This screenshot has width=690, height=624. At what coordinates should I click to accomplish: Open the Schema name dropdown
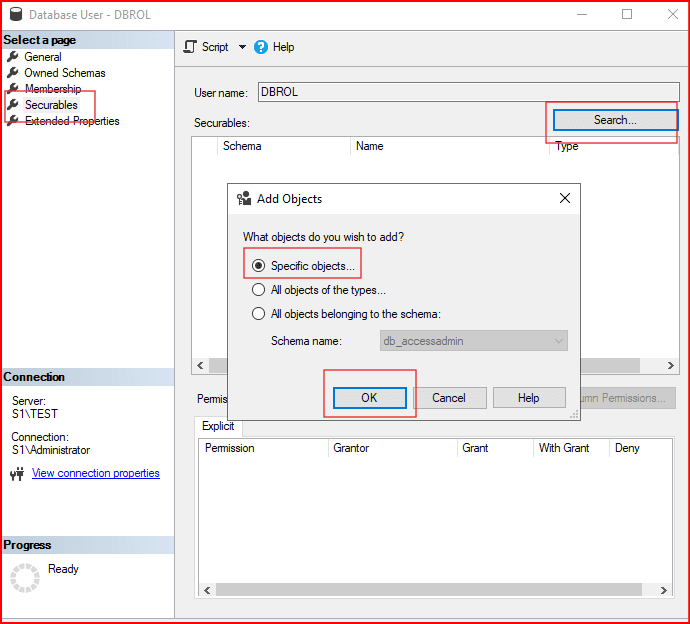tap(558, 341)
